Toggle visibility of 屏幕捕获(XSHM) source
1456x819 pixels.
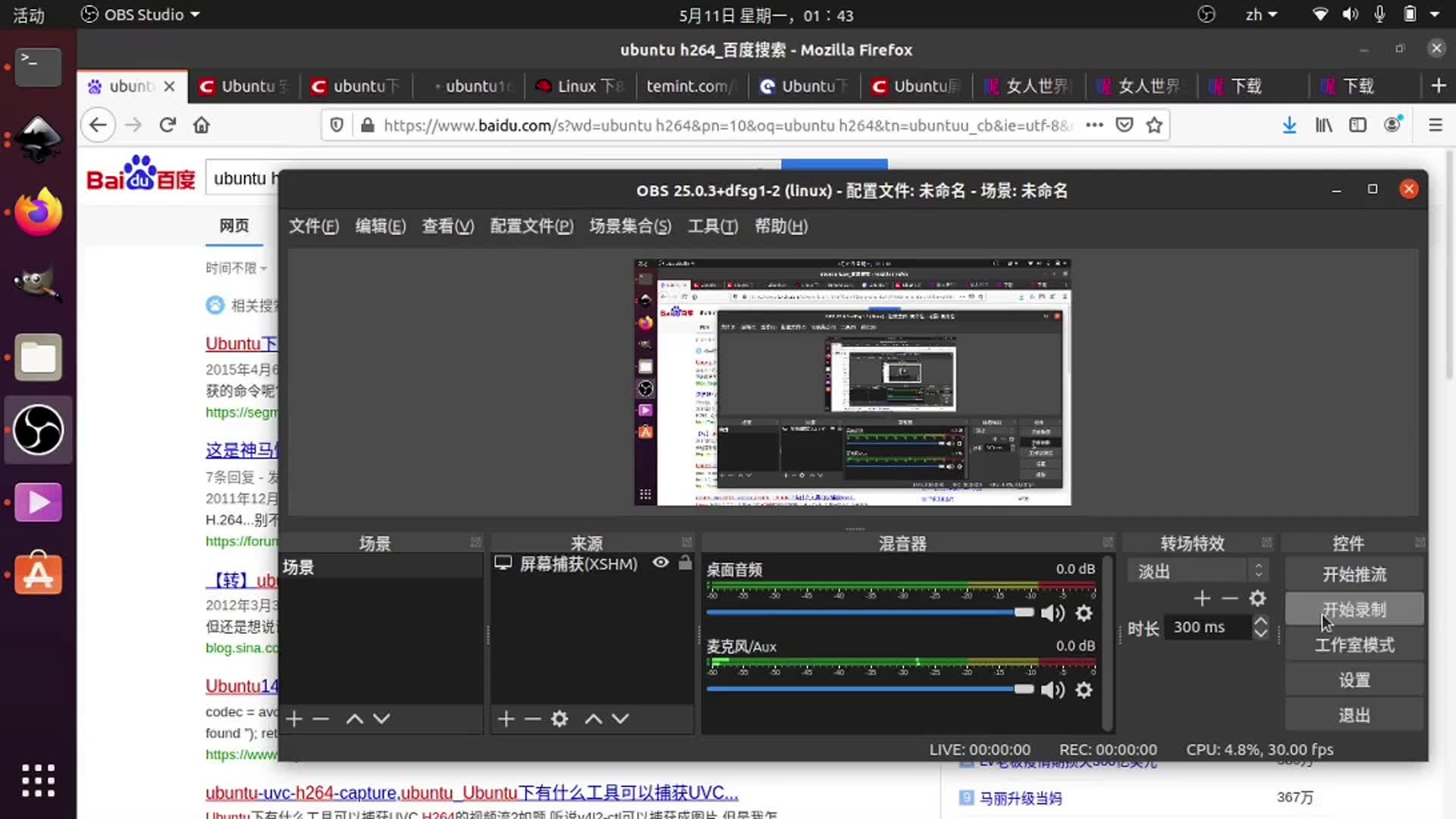[x=661, y=563]
